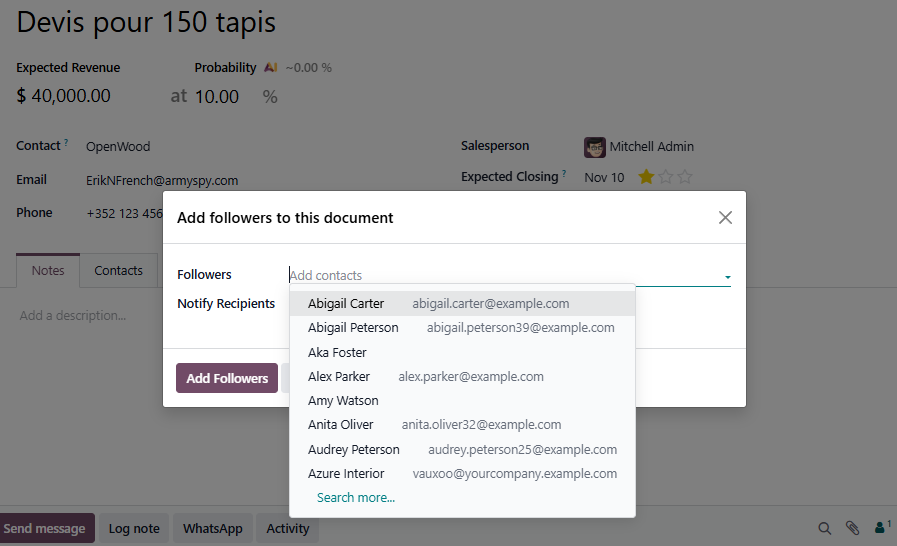Toggle the second priority star
897x546 pixels.
coord(666,177)
